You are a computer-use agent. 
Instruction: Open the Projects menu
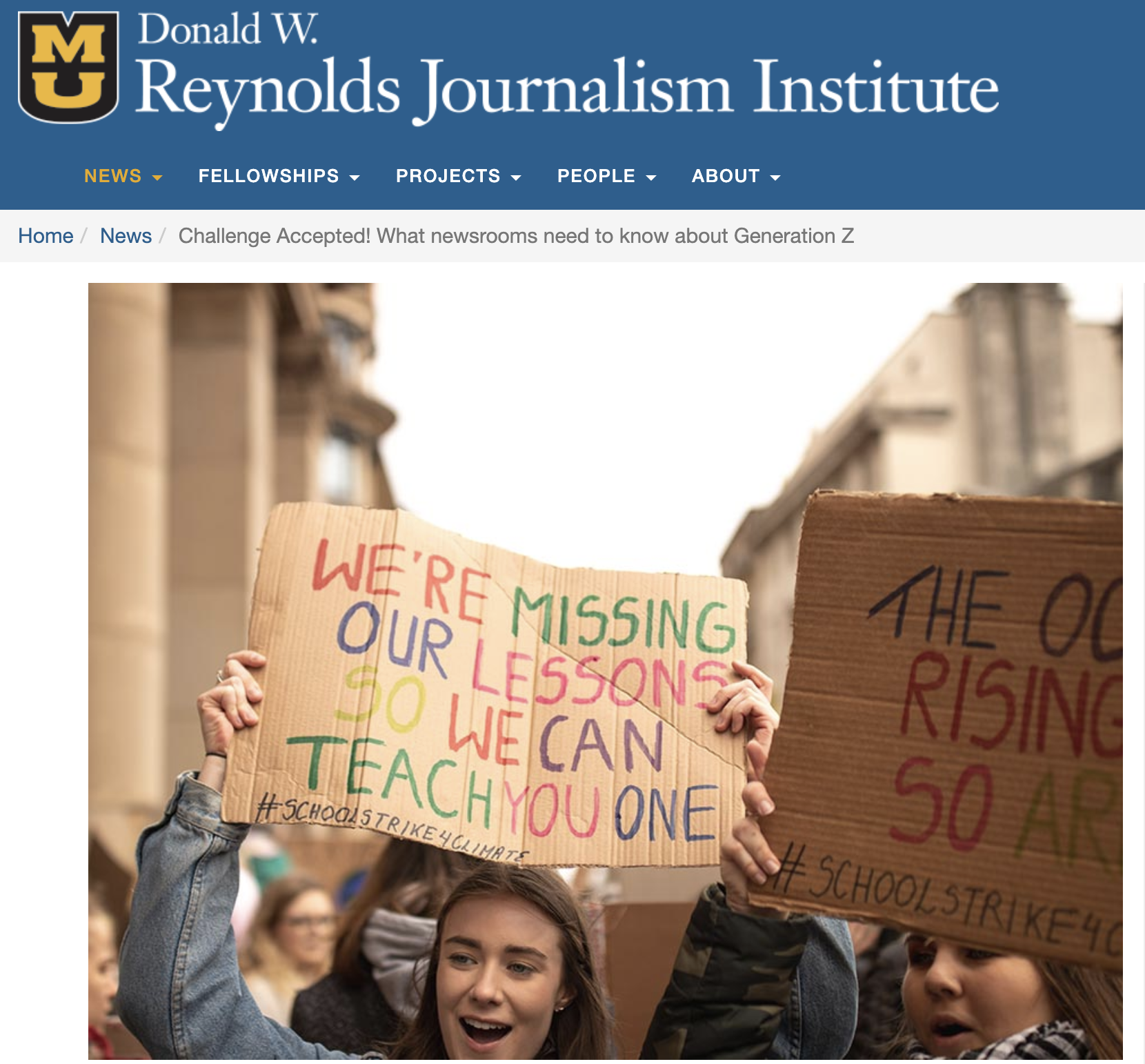tap(458, 176)
